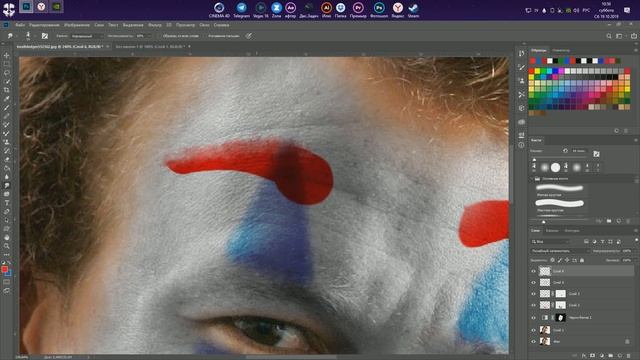Toggle visibility of Слой 1 photo layer
This screenshot has width=640, height=360.
tap(533, 330)
